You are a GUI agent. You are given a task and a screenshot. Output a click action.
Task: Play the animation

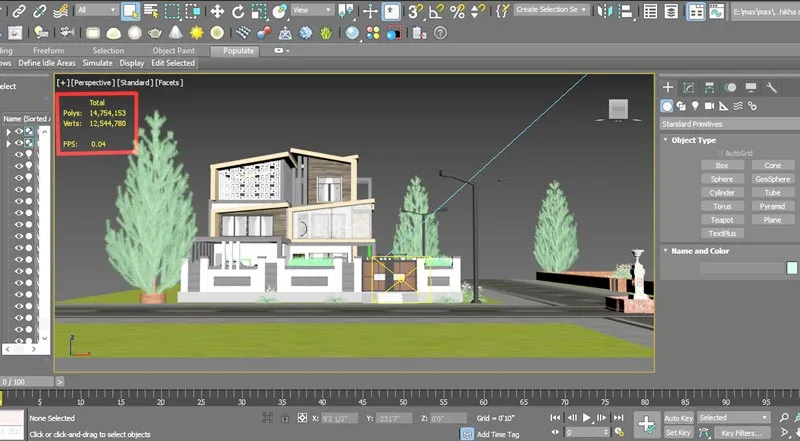(587, 418)
